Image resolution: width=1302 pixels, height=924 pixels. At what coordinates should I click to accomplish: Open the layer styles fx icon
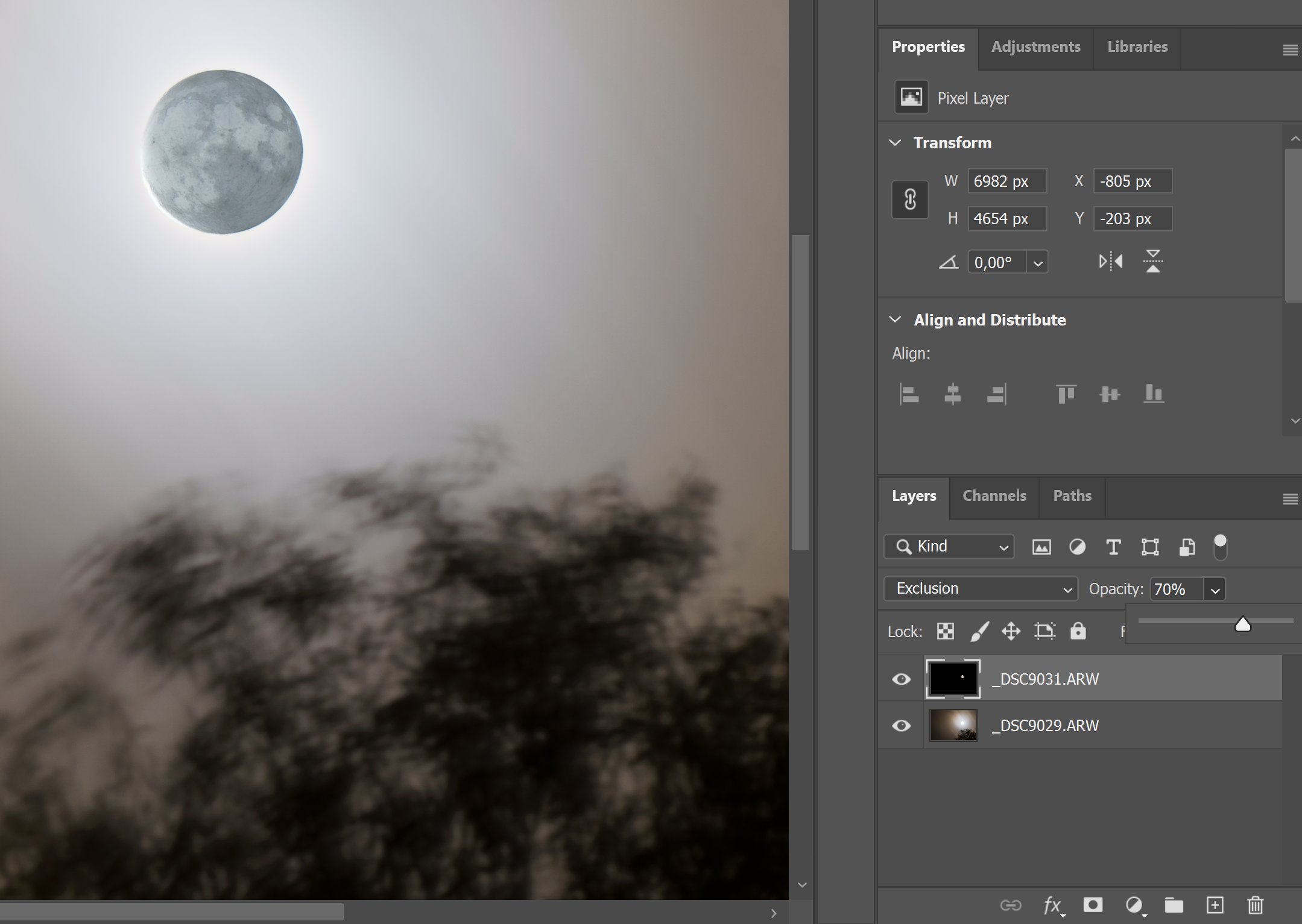tap(1052, 905)
